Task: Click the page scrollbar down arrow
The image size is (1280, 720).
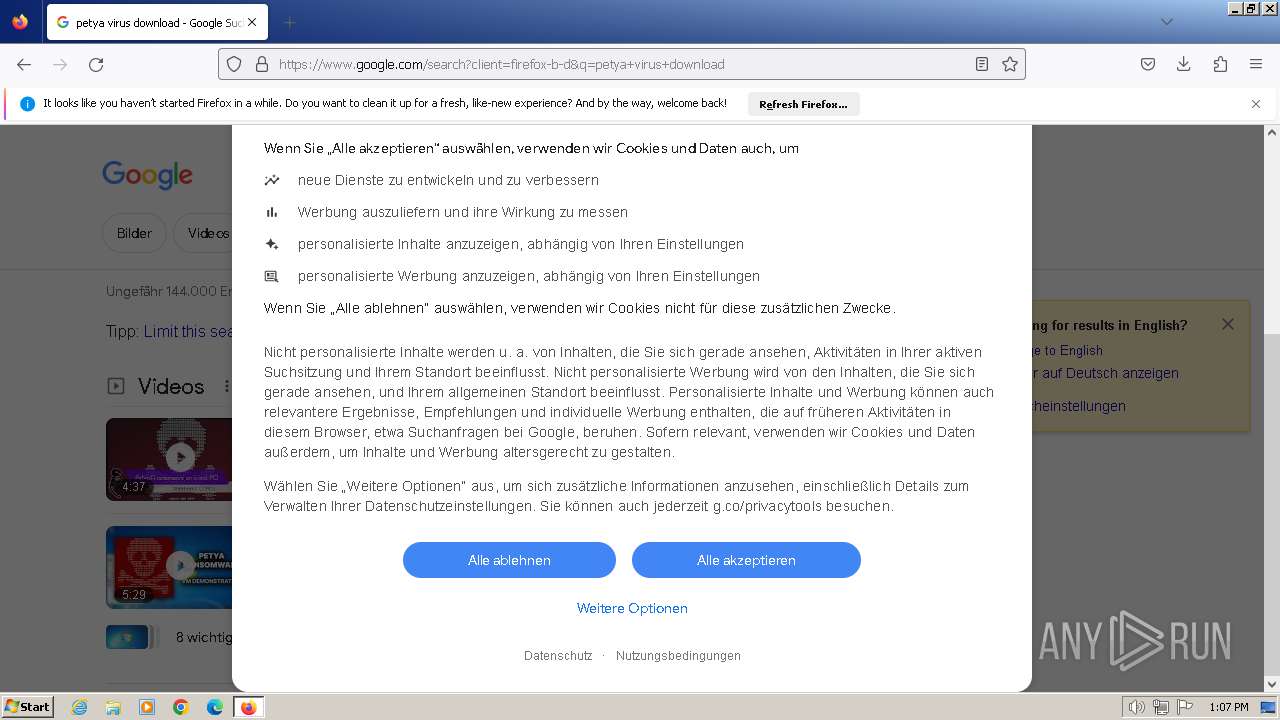Action: click(x=1272, y=684)
